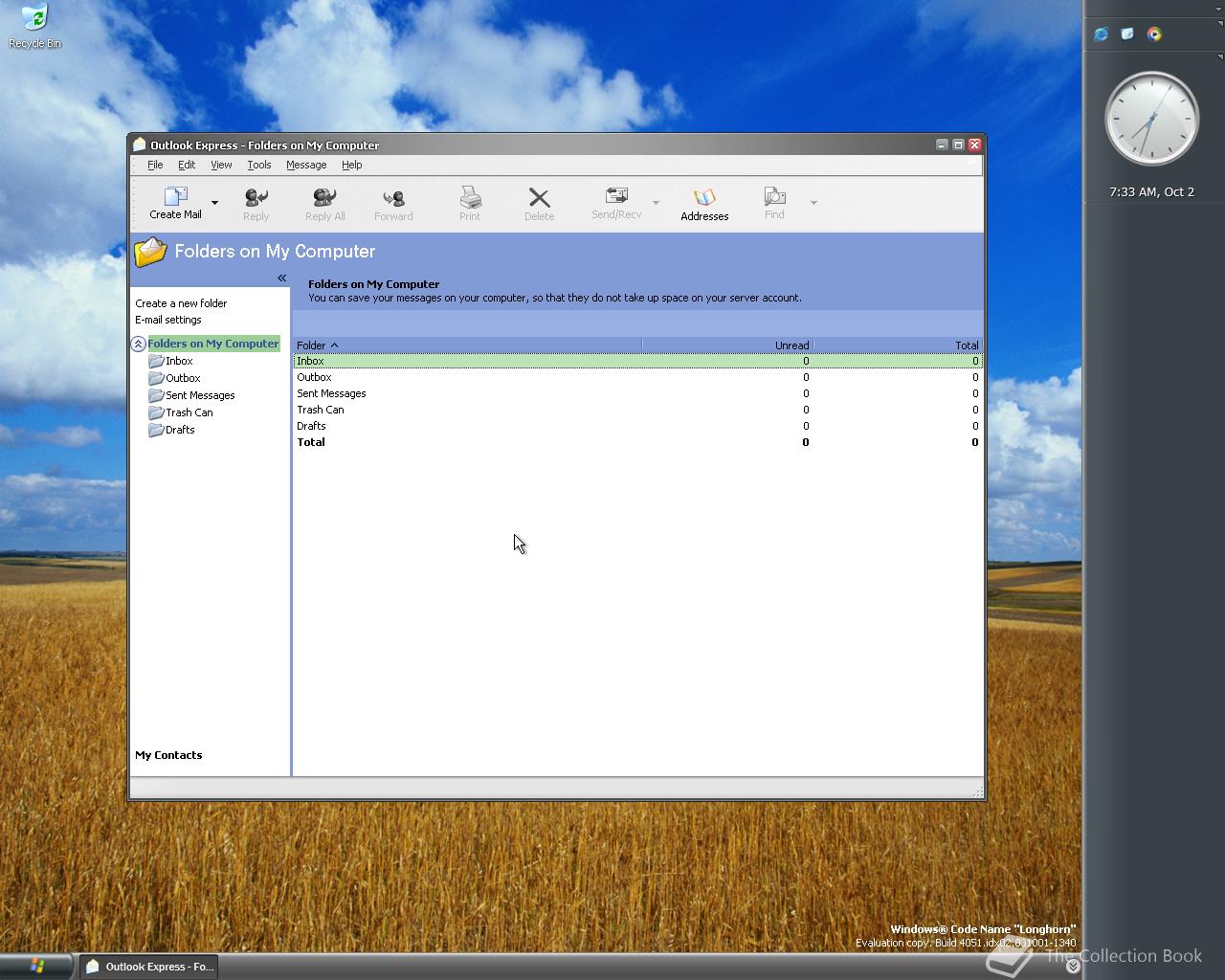Open the File menu
The height and width of the screenshot is (980, 1225).
155,165
